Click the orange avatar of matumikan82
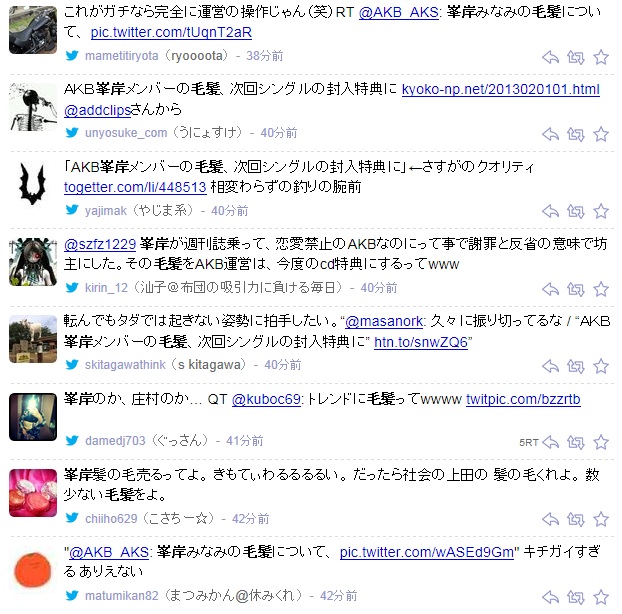This screenshot has width=622, height=614. [33, 570]
